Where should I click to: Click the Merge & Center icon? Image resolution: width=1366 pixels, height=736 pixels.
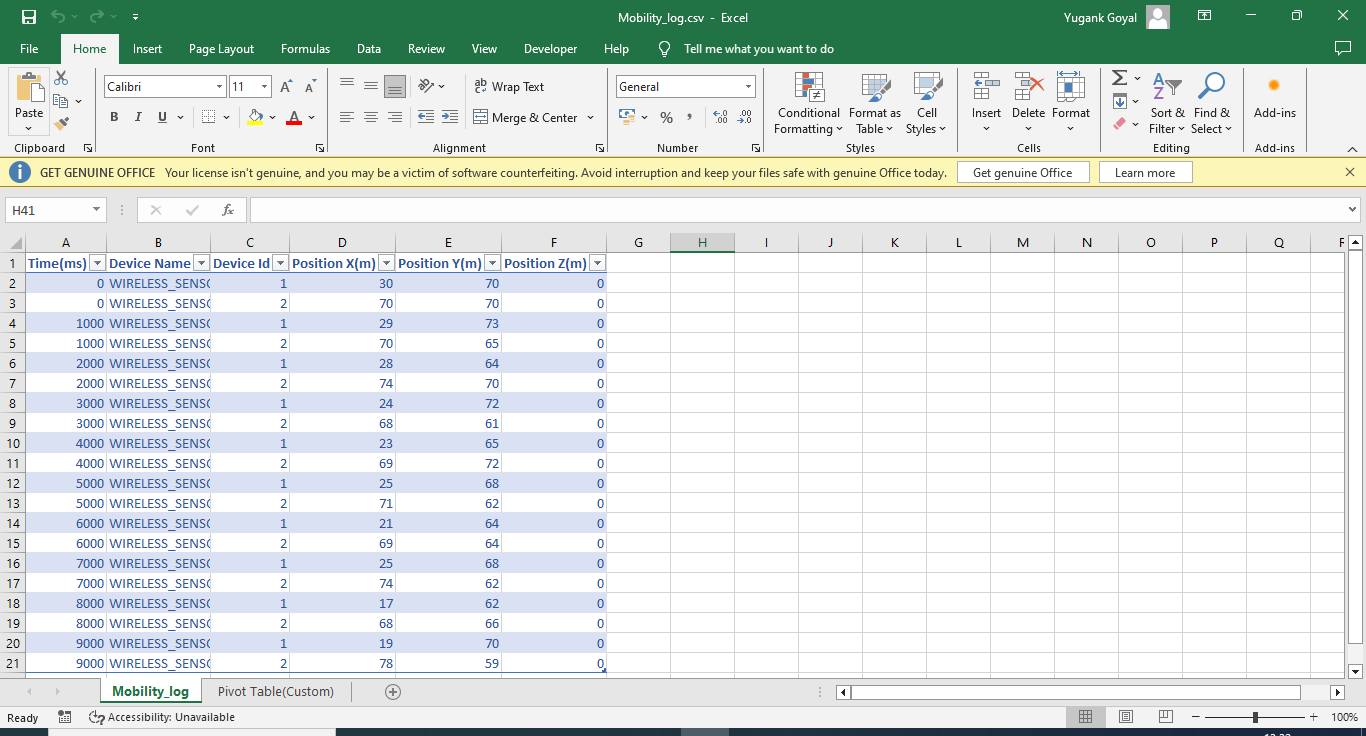tap(481, 117)
